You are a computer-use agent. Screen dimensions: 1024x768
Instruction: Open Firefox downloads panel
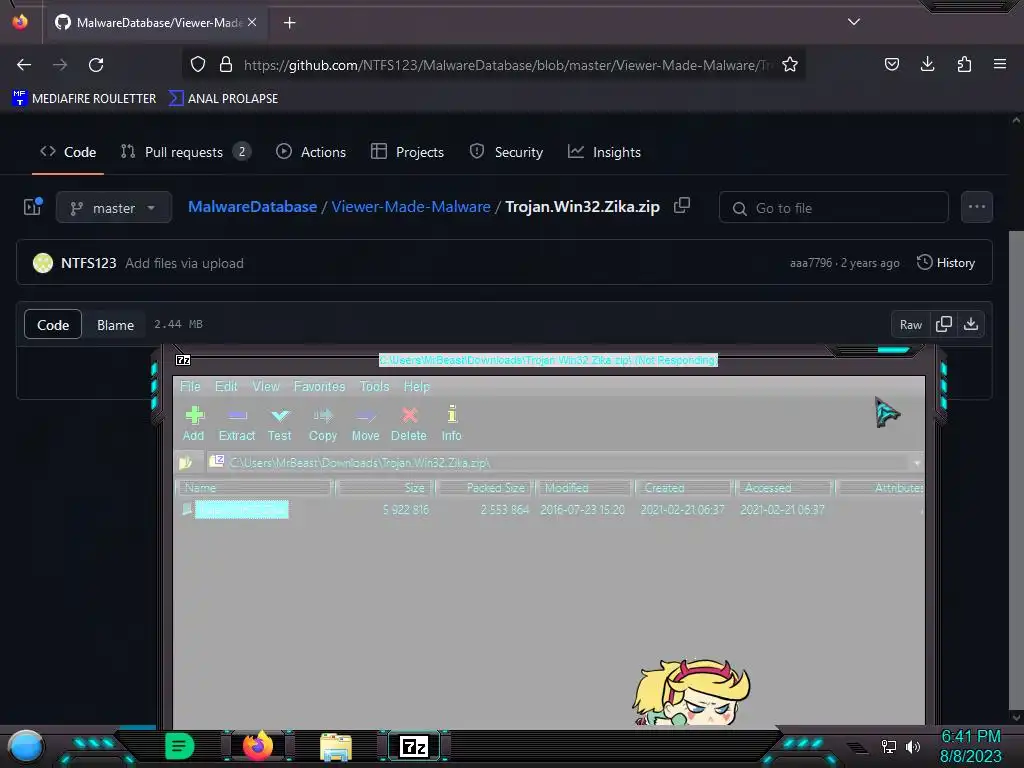[927, 64]
